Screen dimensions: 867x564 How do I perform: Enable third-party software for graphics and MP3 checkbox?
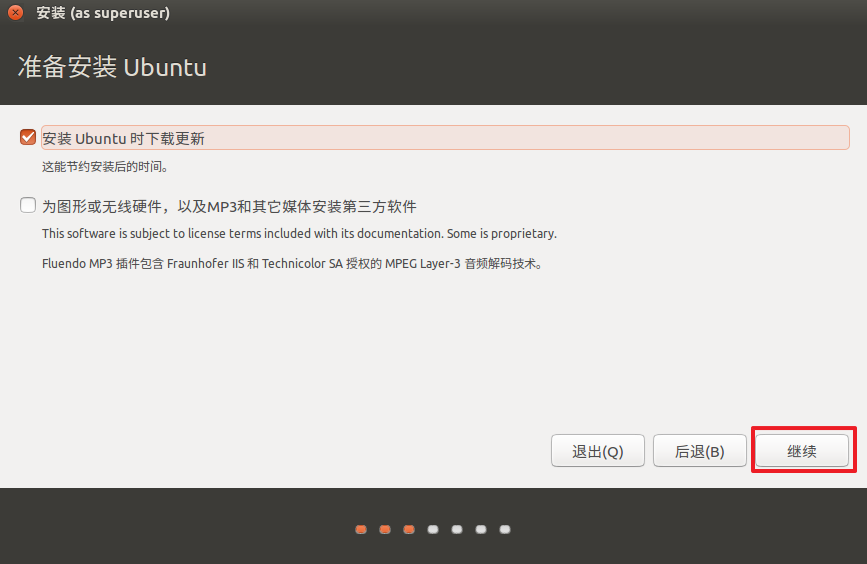(x=28, y=205)
